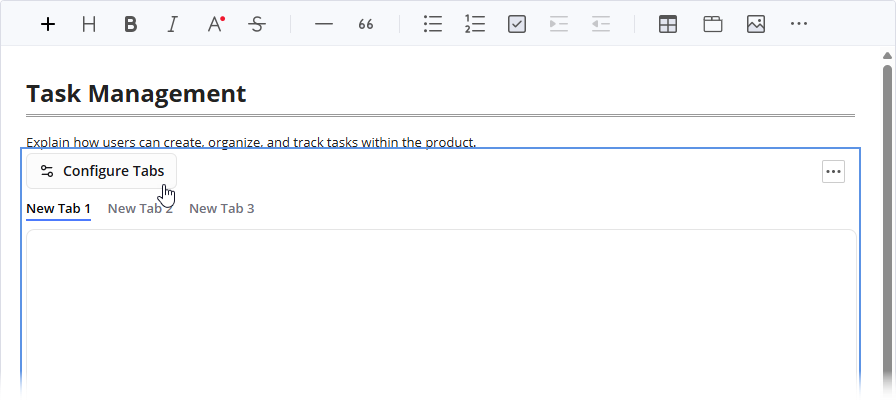Create a bulleted list
Image resolution: width=896 pixels, height=401 pixels.
coord(432,24)
